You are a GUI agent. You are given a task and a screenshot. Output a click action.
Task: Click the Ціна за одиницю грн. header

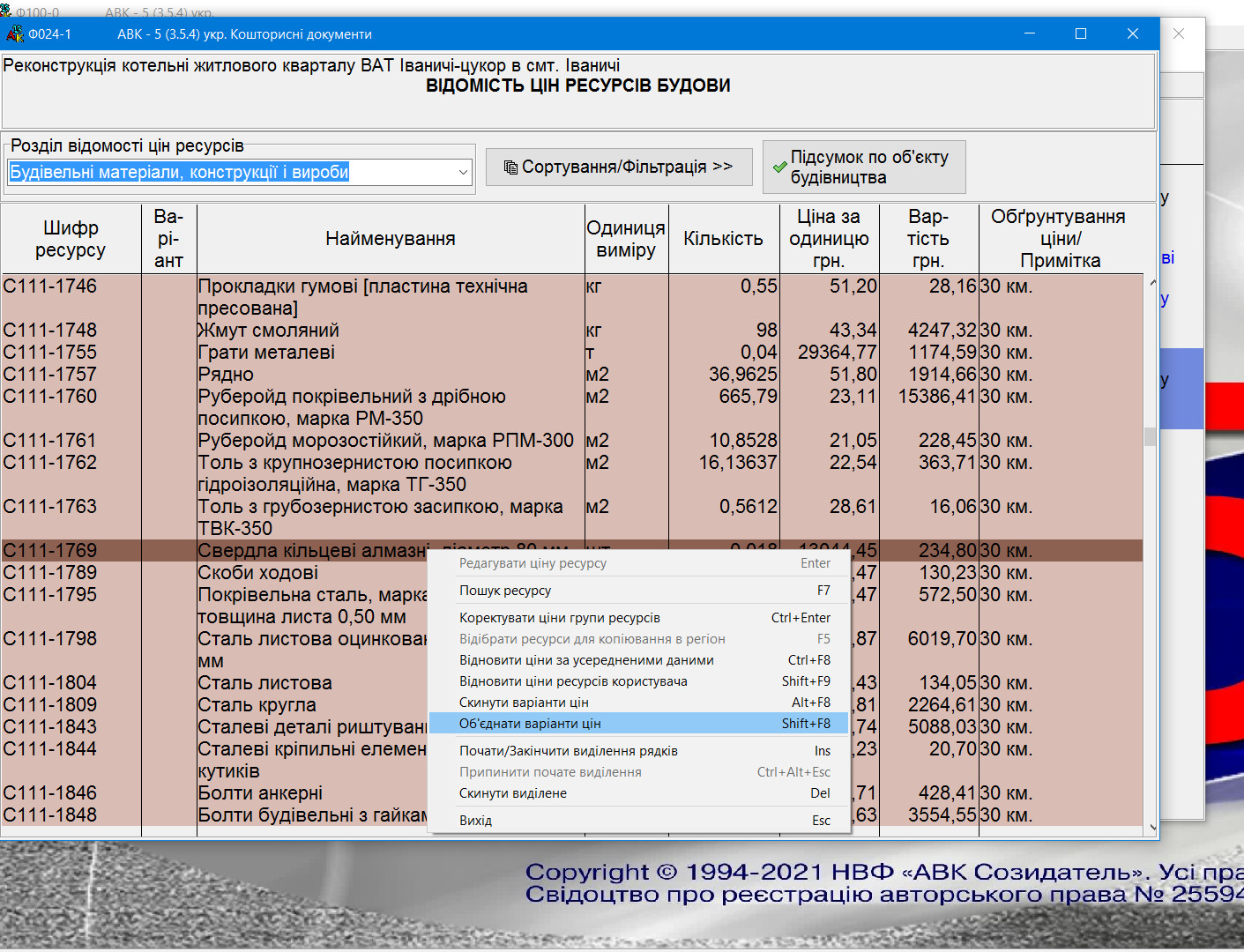point(829,239)
